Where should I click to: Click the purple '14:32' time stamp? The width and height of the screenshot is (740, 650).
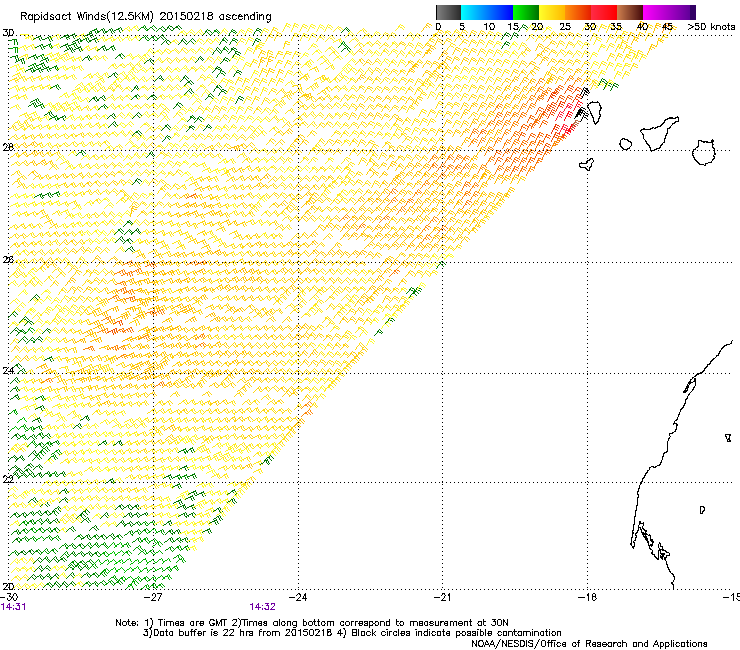pyautogui.click(x=262, y=607)
